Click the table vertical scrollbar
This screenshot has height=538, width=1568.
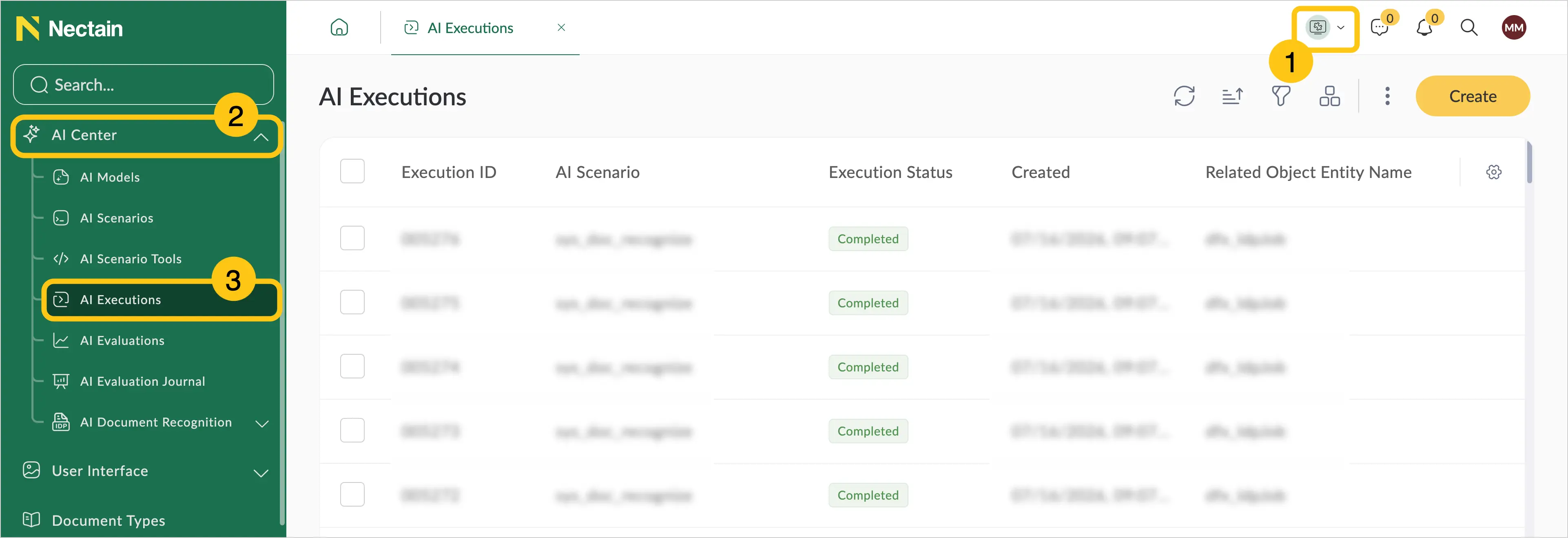pos(1529,162)
